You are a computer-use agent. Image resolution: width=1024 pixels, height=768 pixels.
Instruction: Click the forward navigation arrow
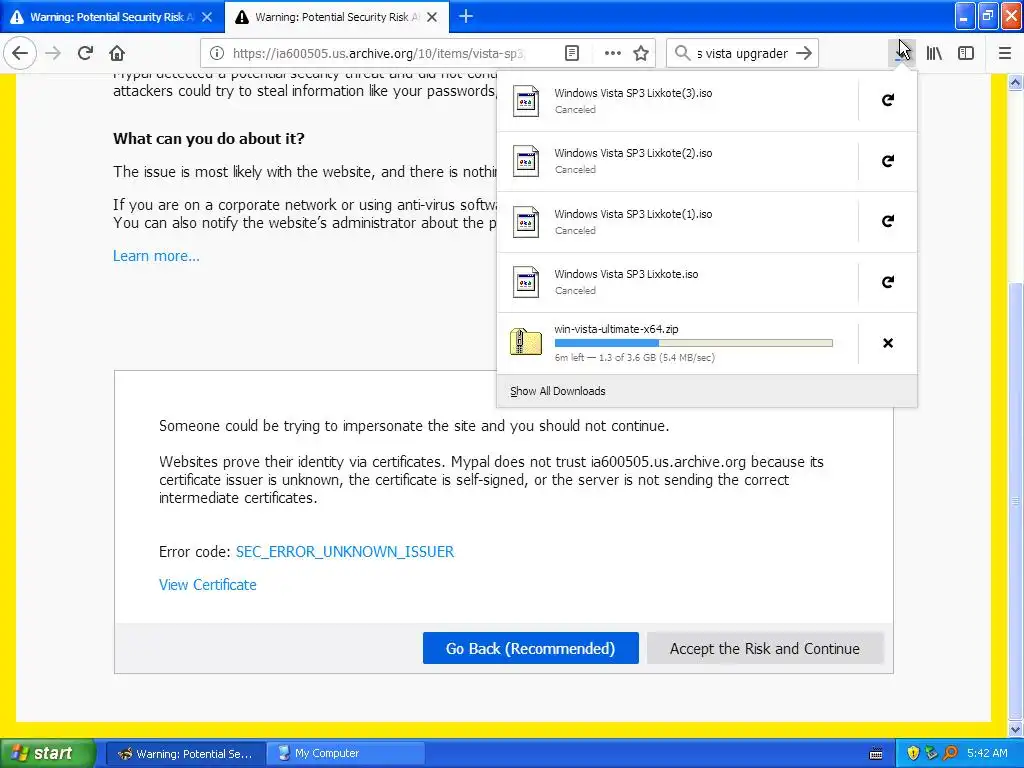(53, 53)
